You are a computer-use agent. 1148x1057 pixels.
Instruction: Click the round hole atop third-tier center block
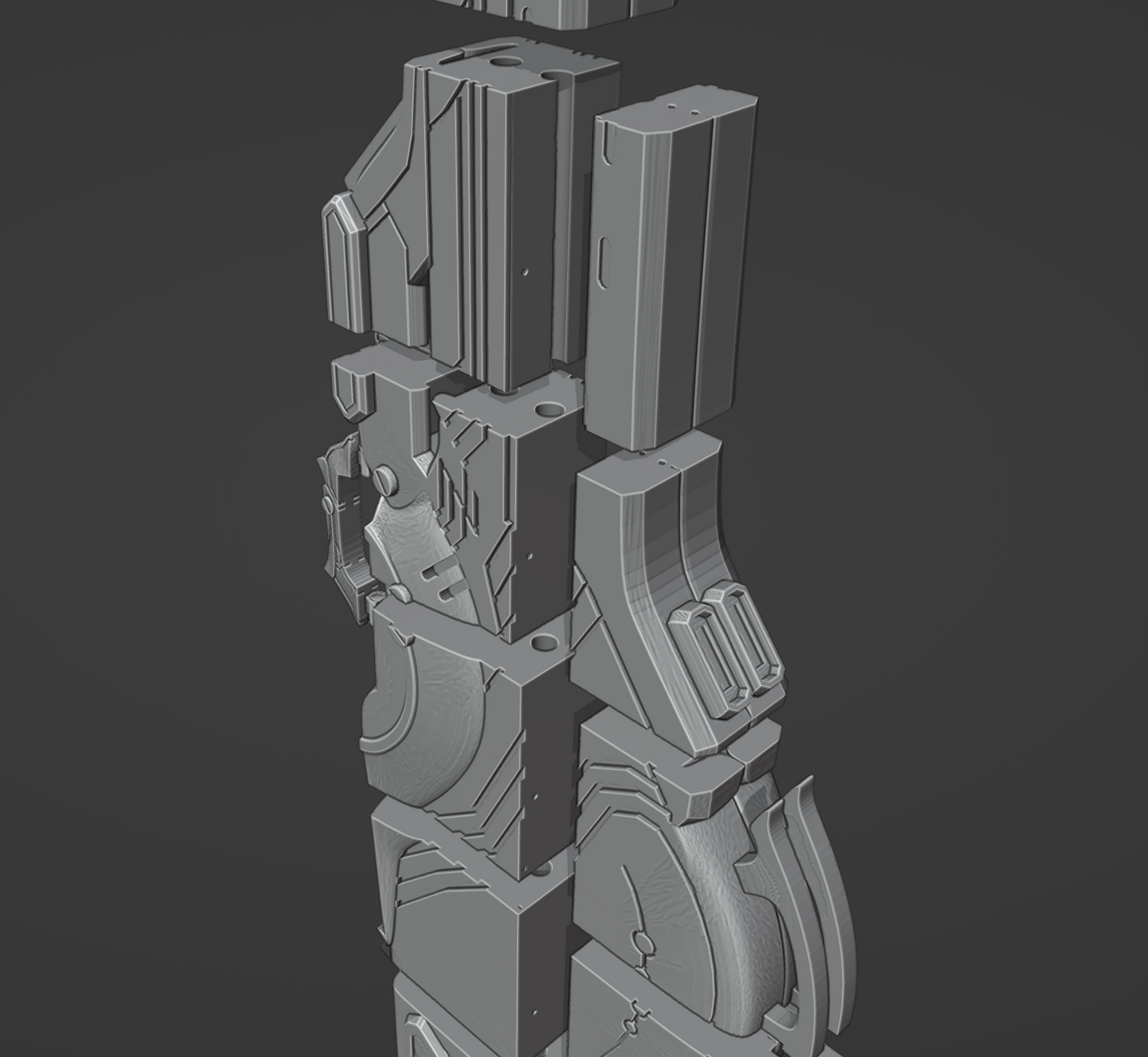[545, 642]
